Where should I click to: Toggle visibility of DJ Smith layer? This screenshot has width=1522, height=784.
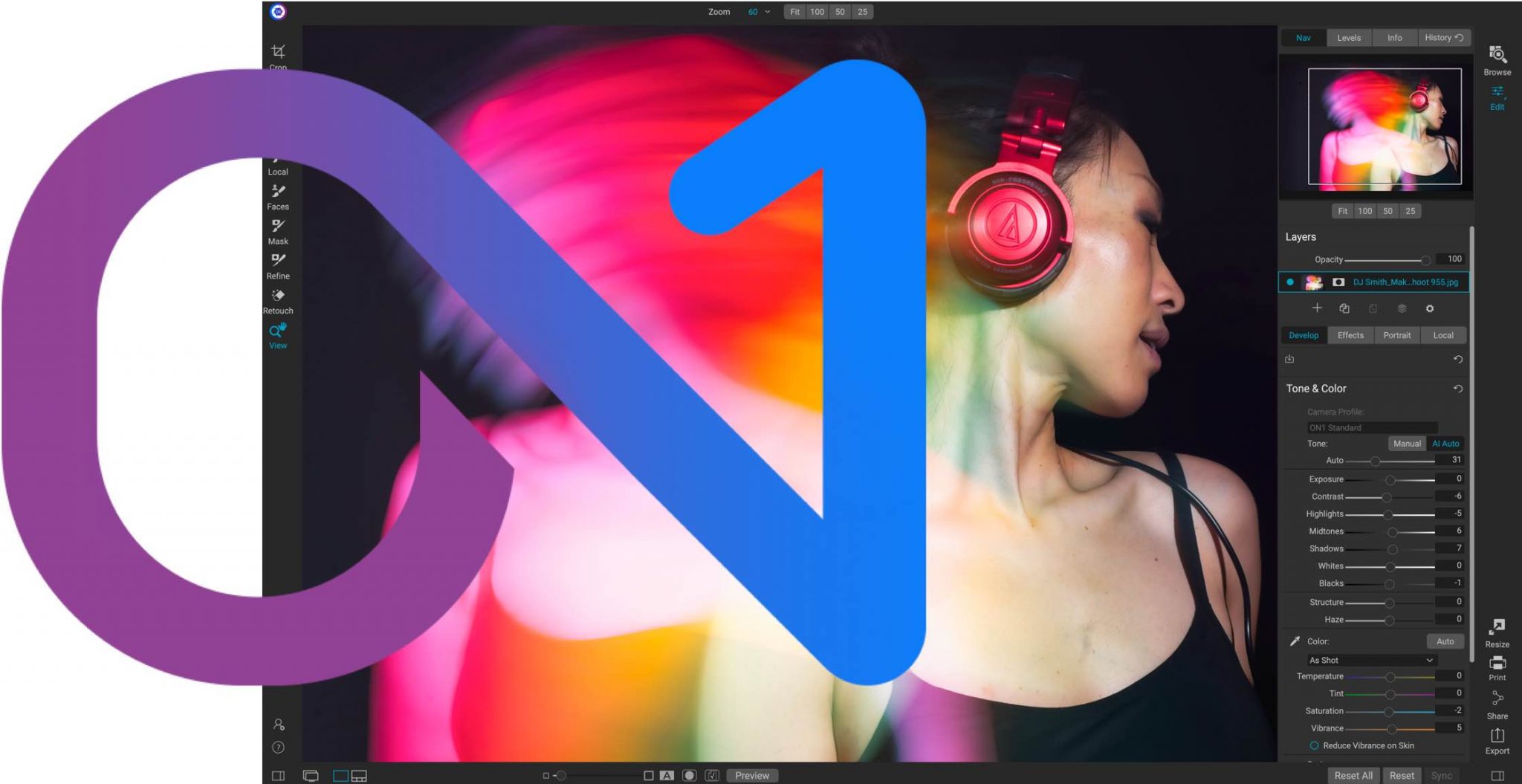pos(1290,282)
